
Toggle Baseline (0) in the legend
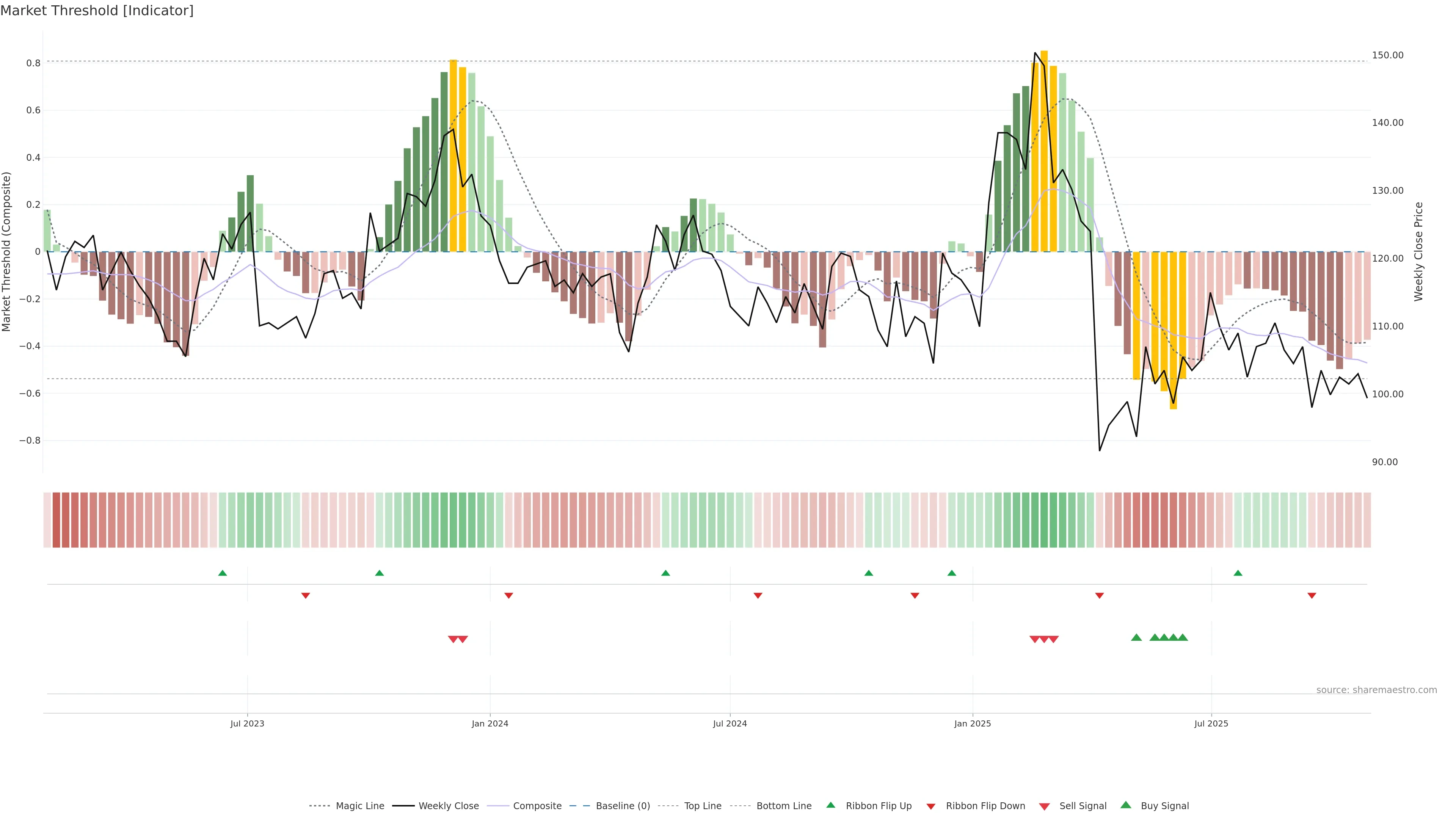pos(622,806)
